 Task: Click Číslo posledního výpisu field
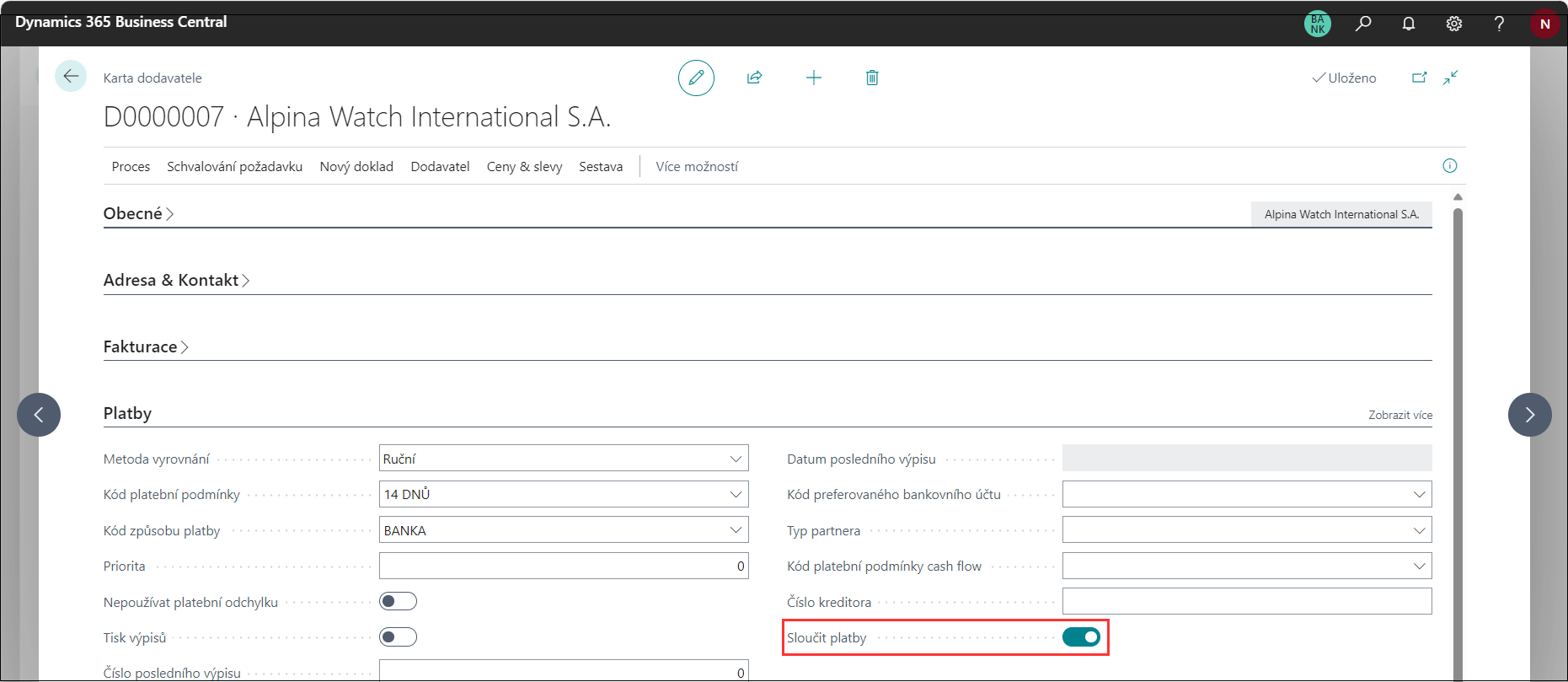click(x=564, y=671)
